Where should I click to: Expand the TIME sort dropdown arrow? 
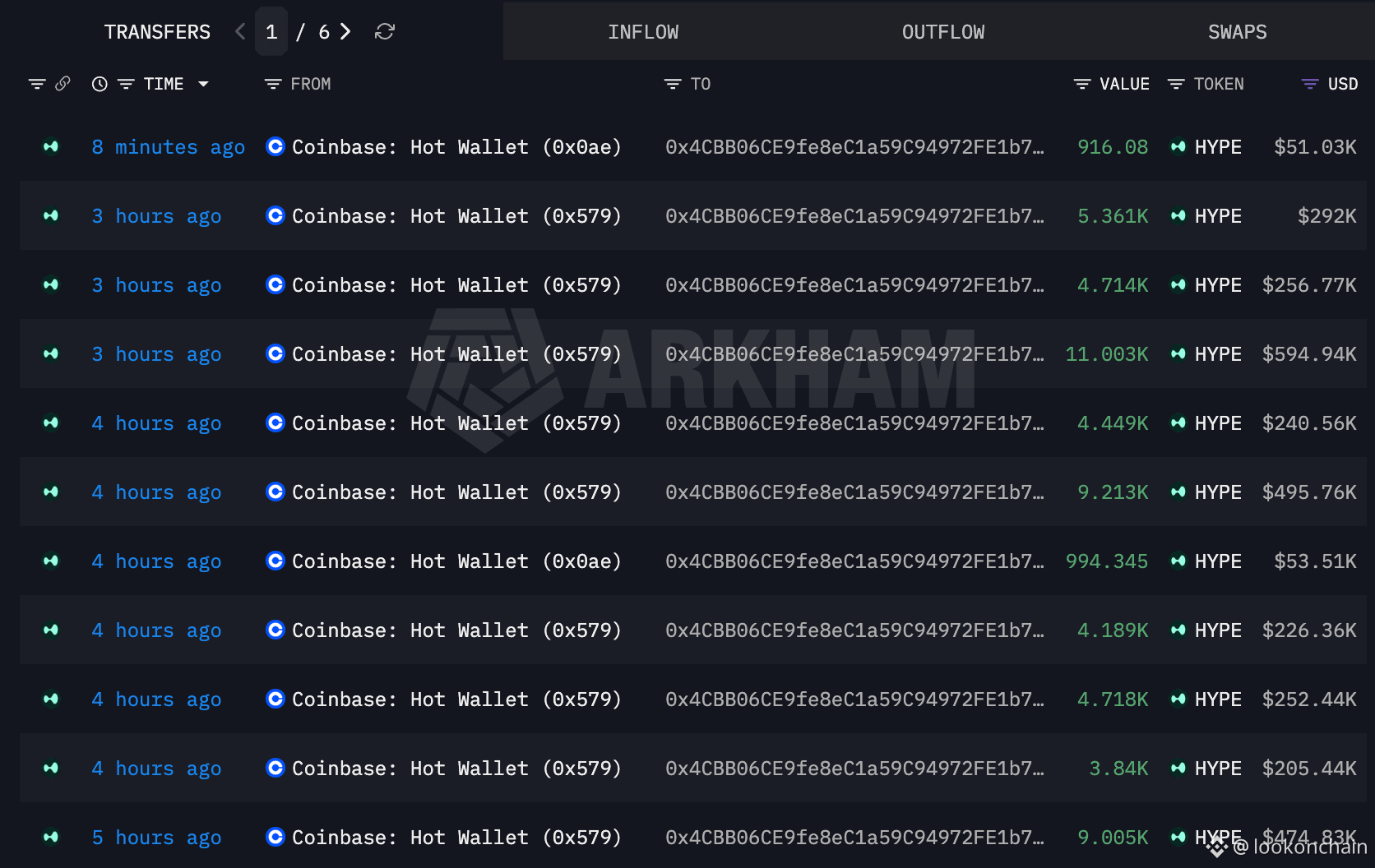[203, 84]
